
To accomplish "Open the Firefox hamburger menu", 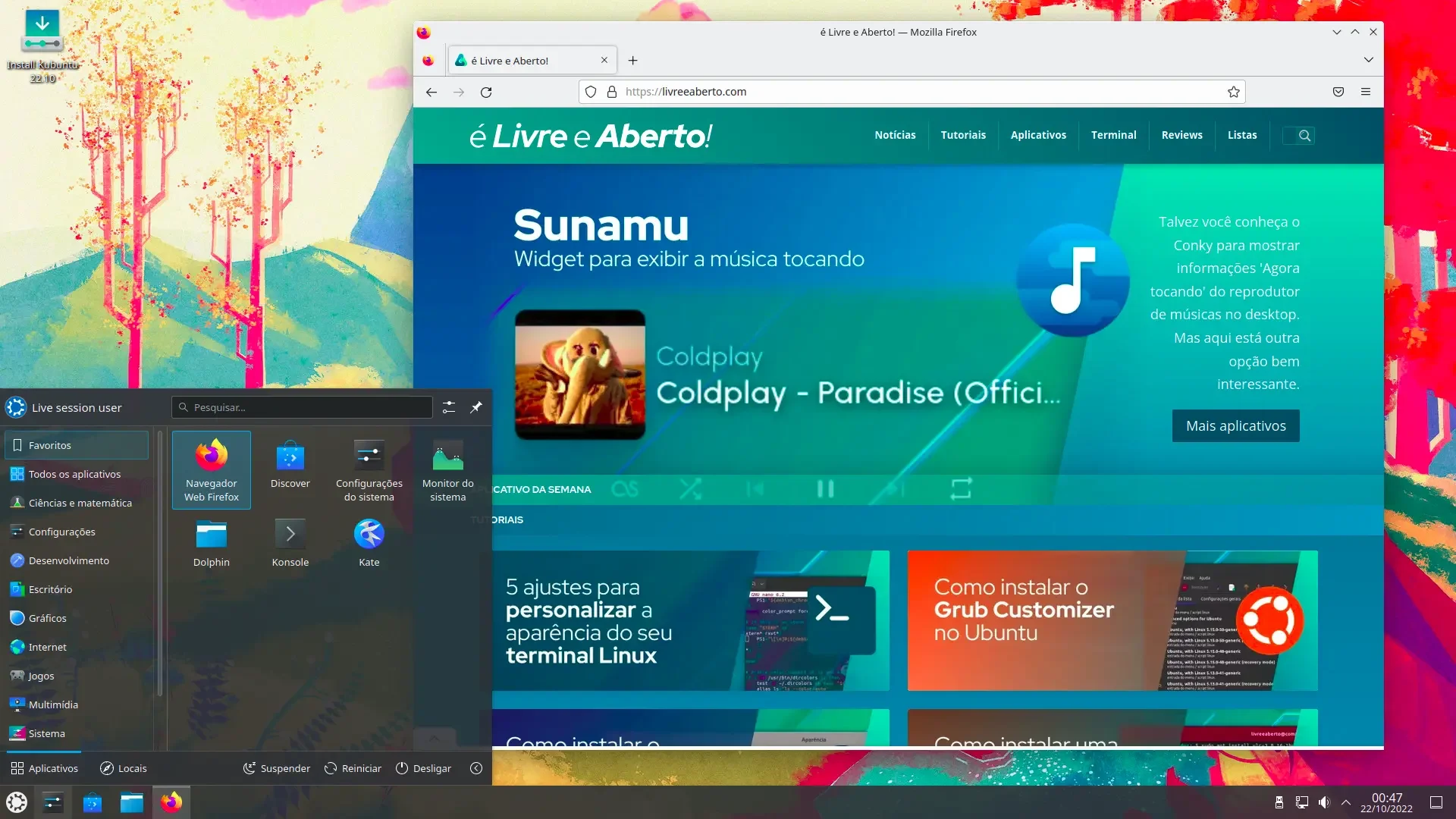I will click(x=1366, y=92).
